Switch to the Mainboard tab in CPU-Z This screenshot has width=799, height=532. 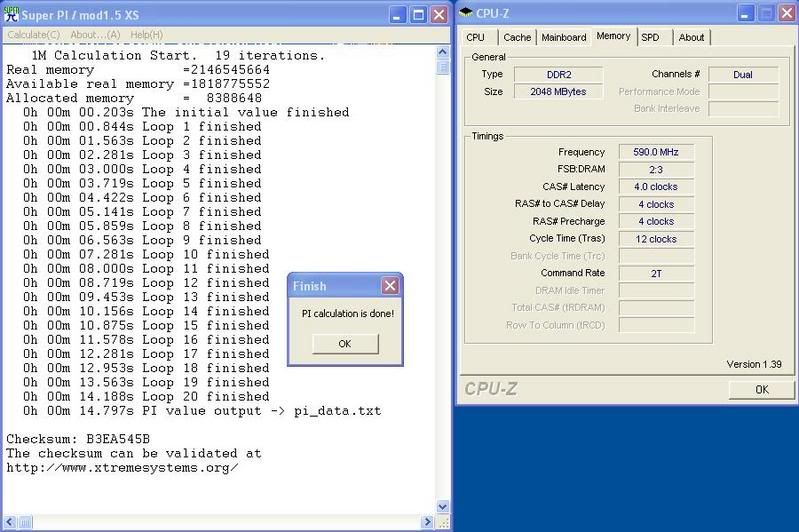click(564, 37)
